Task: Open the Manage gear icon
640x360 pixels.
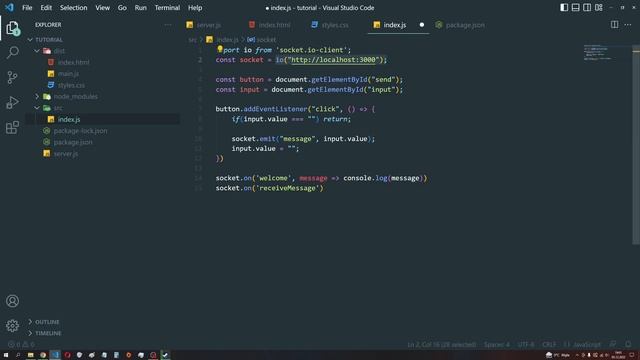Action: (13, 325)
